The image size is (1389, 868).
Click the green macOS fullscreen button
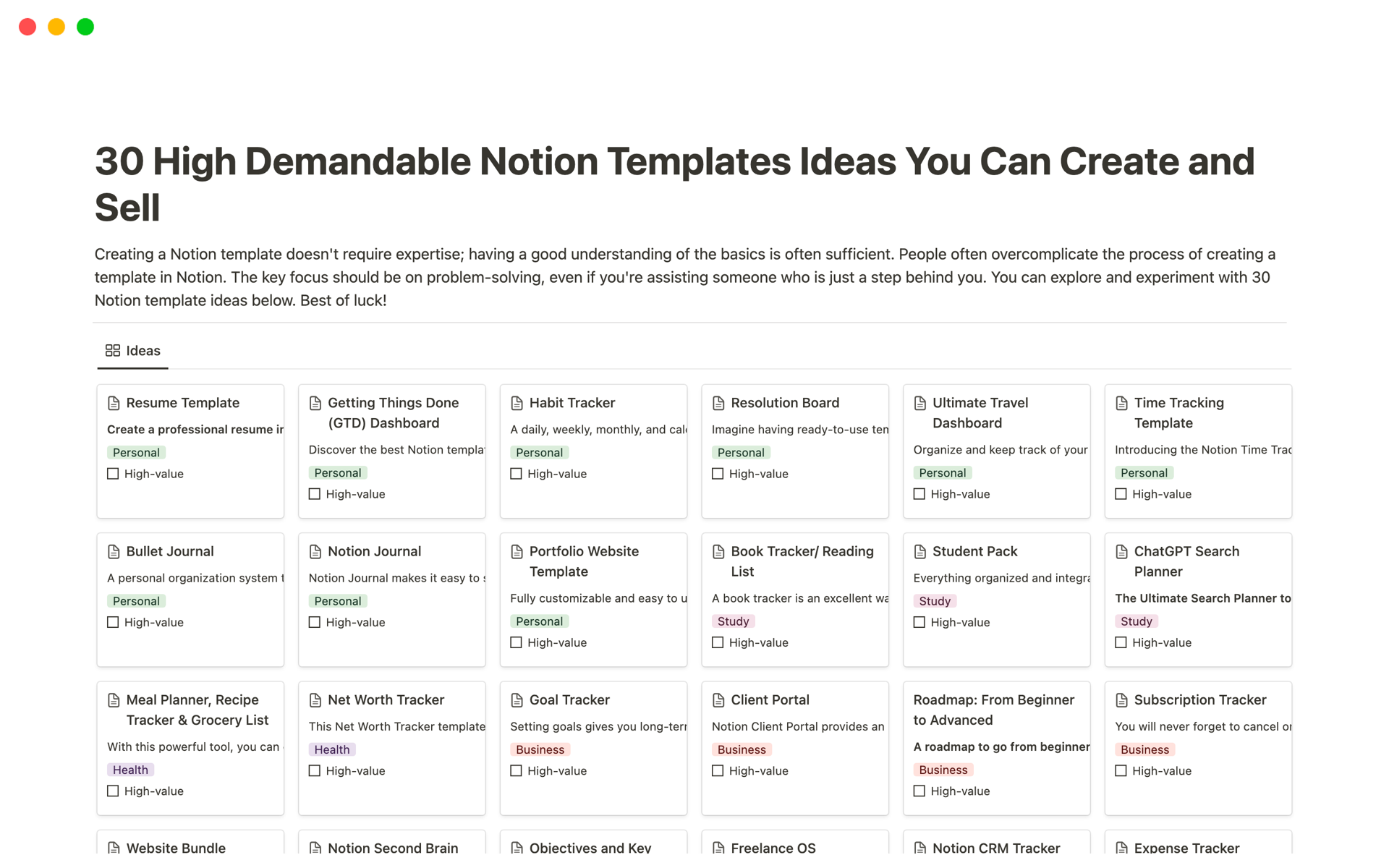point(85,27)
